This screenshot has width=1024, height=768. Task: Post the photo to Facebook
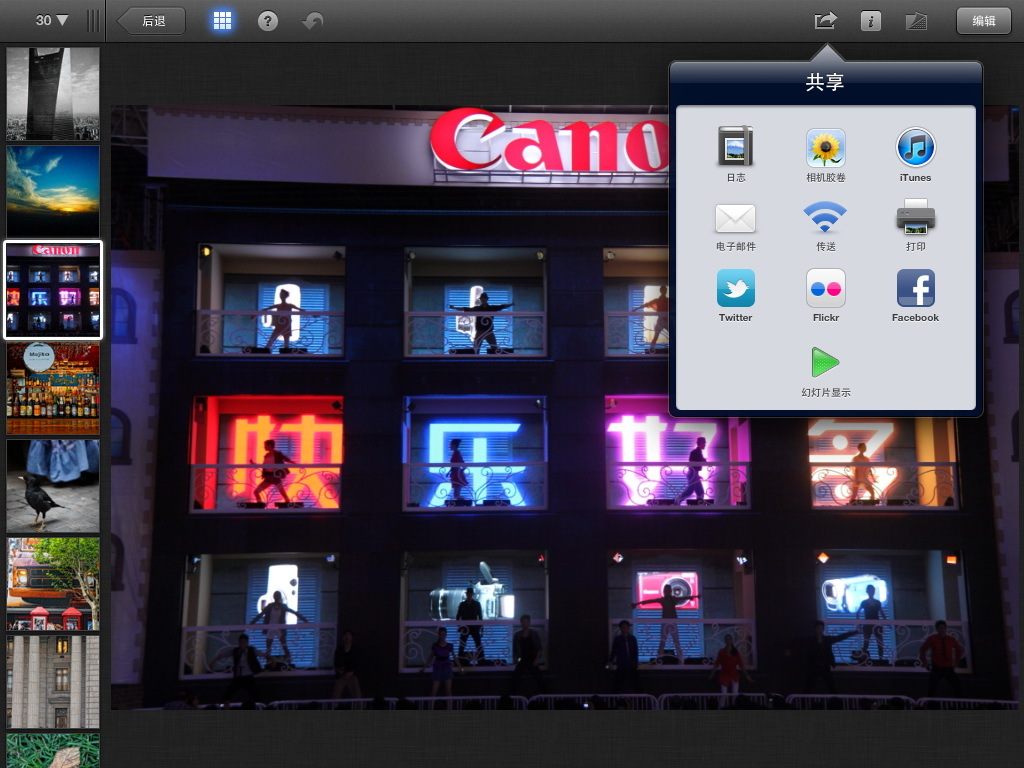coord(915,289)
